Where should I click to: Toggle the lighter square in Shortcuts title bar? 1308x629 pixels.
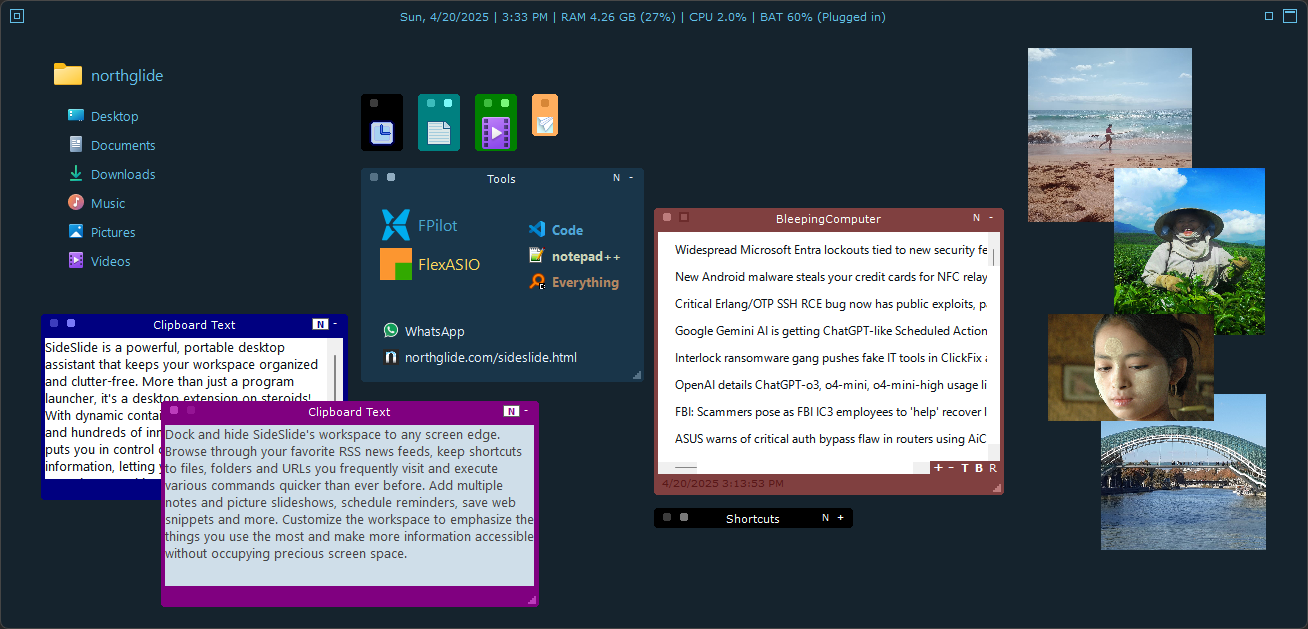(684, 517)
